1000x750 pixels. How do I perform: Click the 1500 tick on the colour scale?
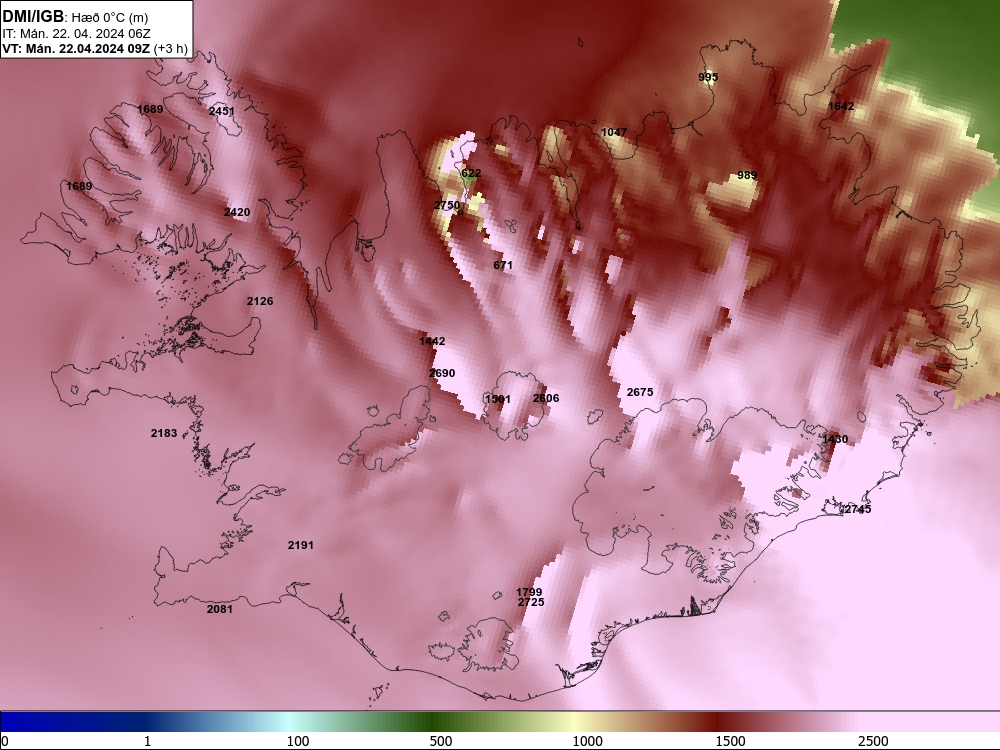pyautogui.click(x=730, y=741)
